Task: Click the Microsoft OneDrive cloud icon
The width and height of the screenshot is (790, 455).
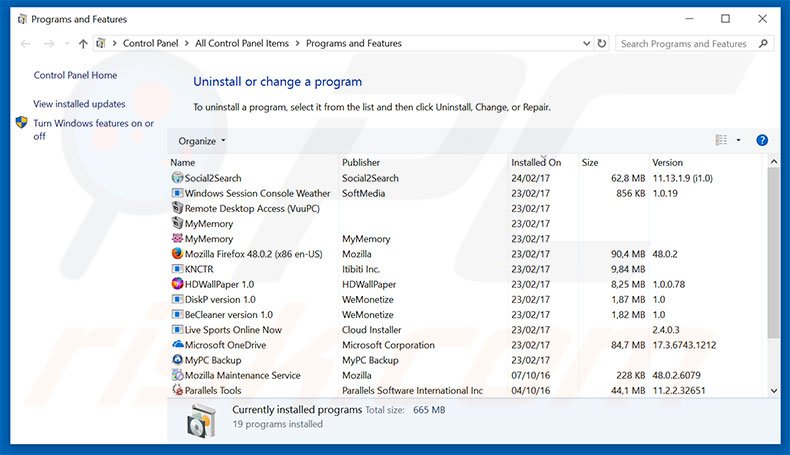Action: tap(177, 345)
